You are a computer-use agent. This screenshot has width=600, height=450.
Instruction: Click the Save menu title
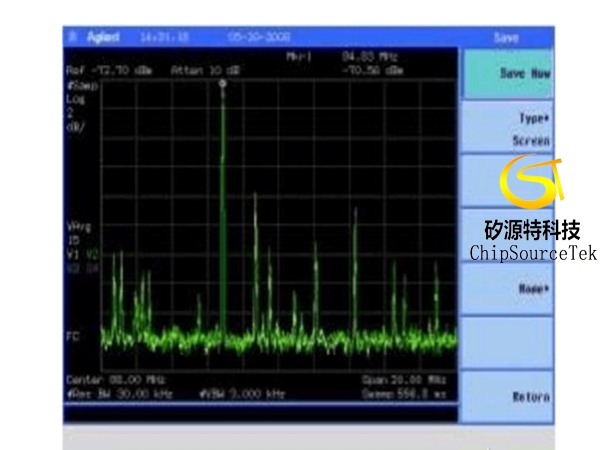pyautogui.click(x=506, y=38)
